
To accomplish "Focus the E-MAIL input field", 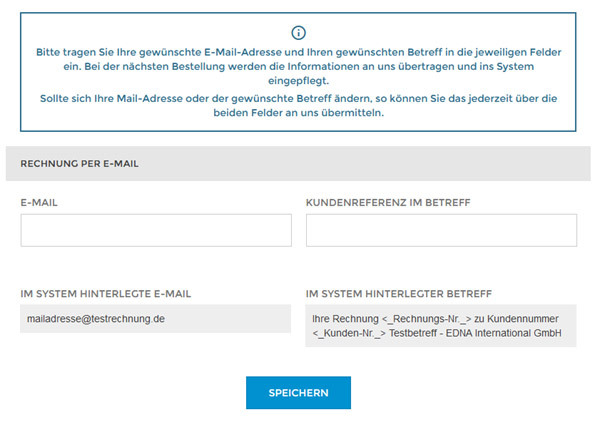I will [x=155, y=230].
